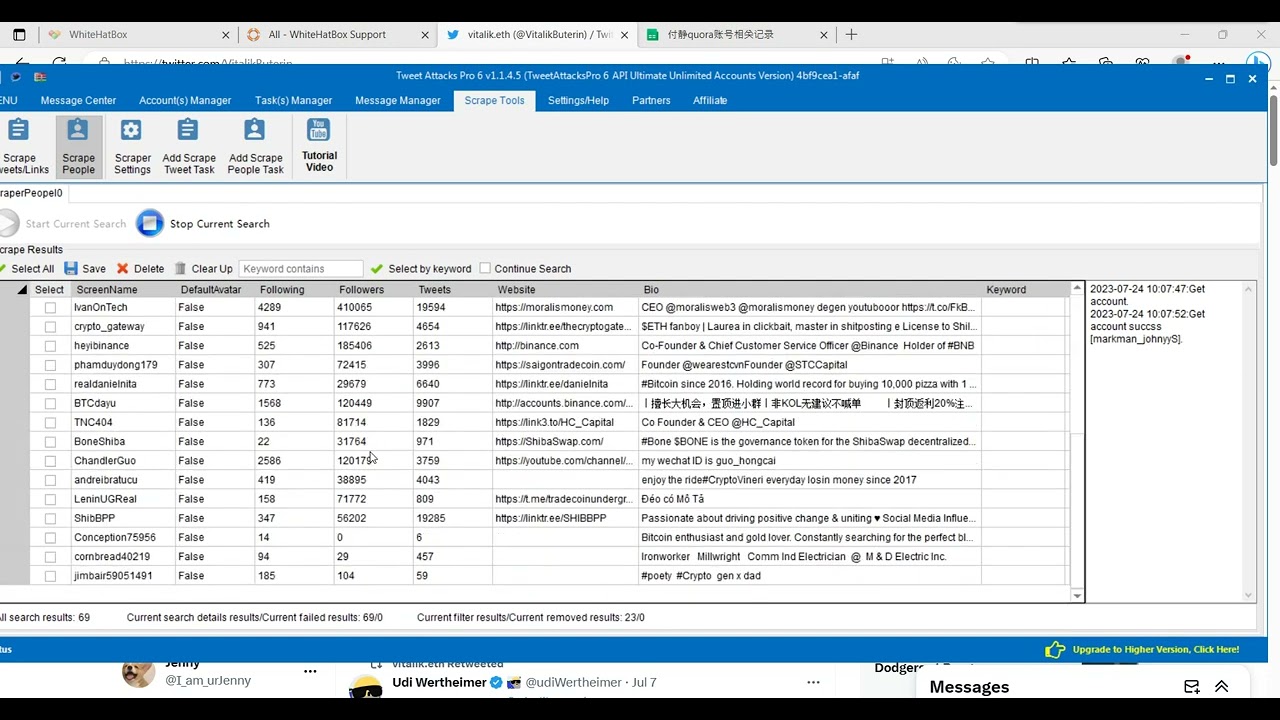
Task: Select checkbox for BTCdayu row
Action: point(50,404)
